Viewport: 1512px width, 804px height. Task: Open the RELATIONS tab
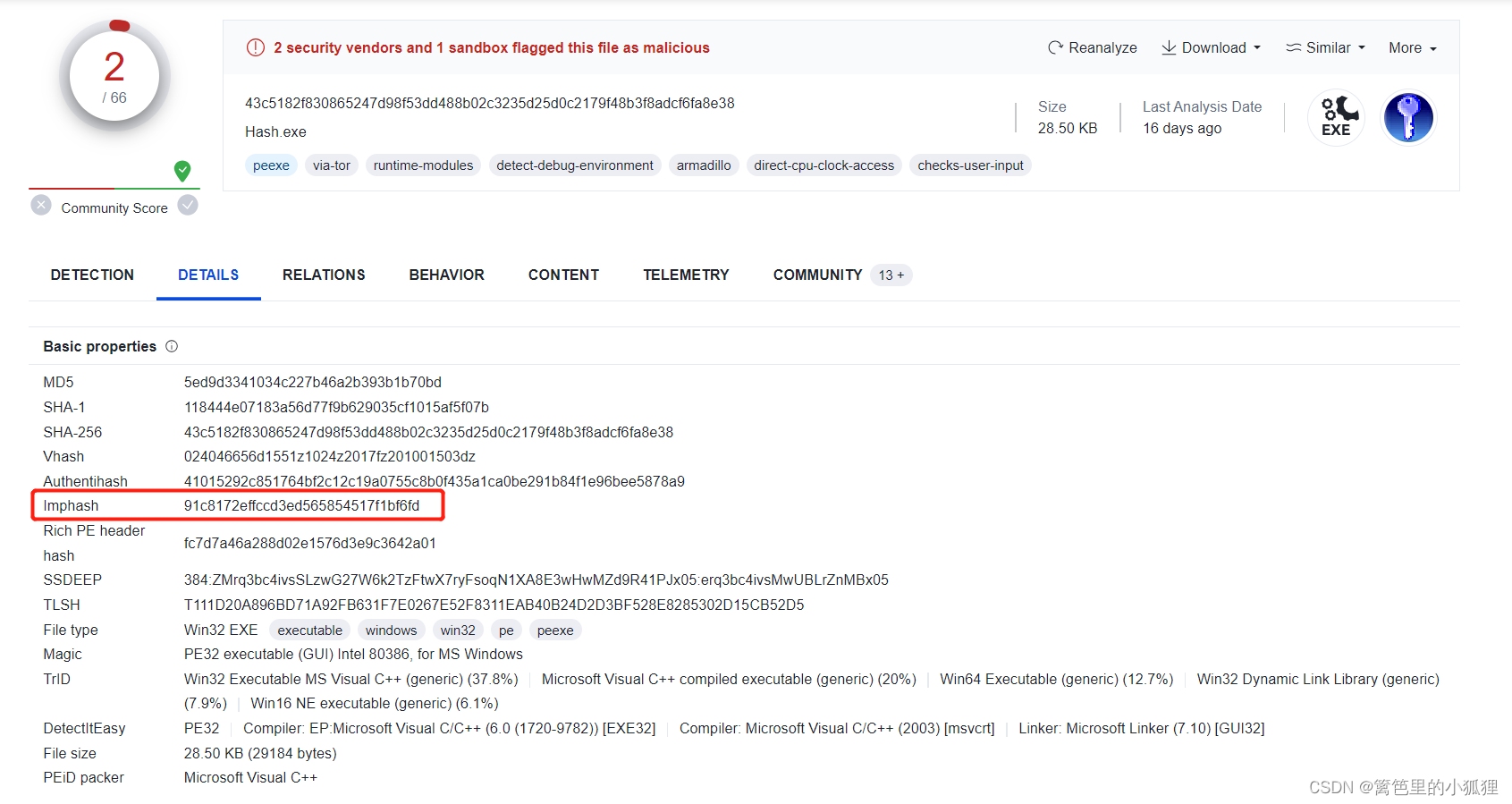tap(324, 275)
